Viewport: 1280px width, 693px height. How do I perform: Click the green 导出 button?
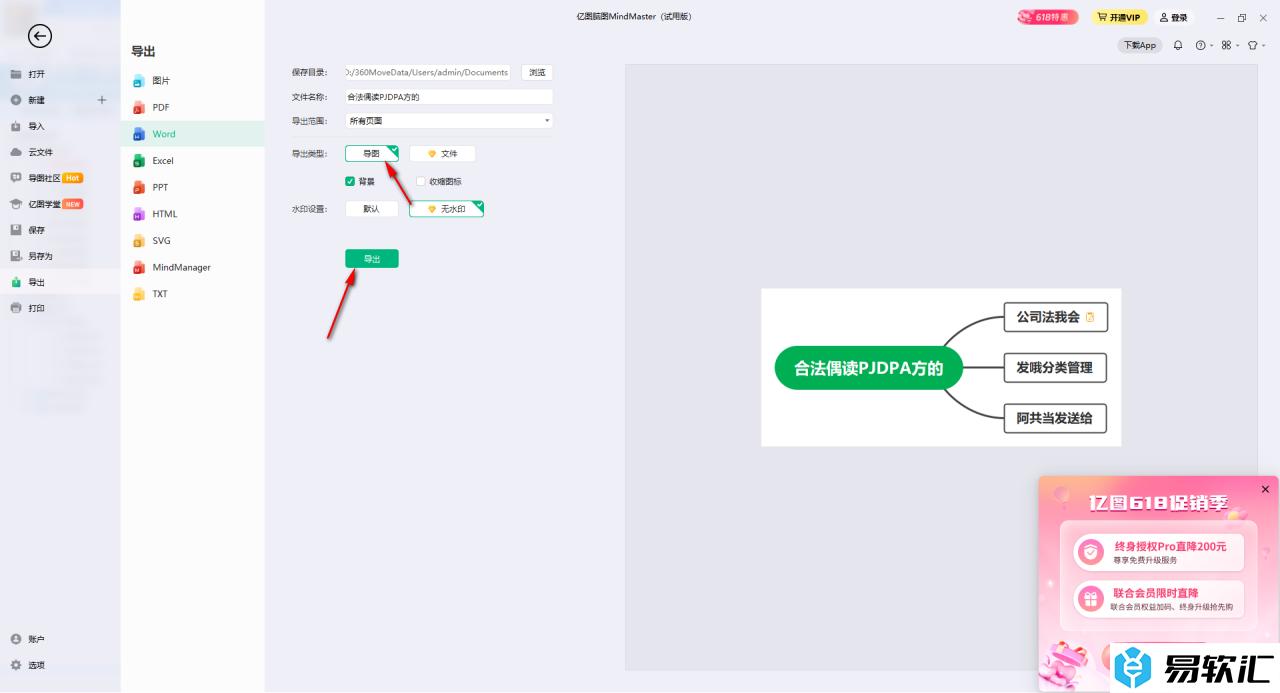pos(372,259)
